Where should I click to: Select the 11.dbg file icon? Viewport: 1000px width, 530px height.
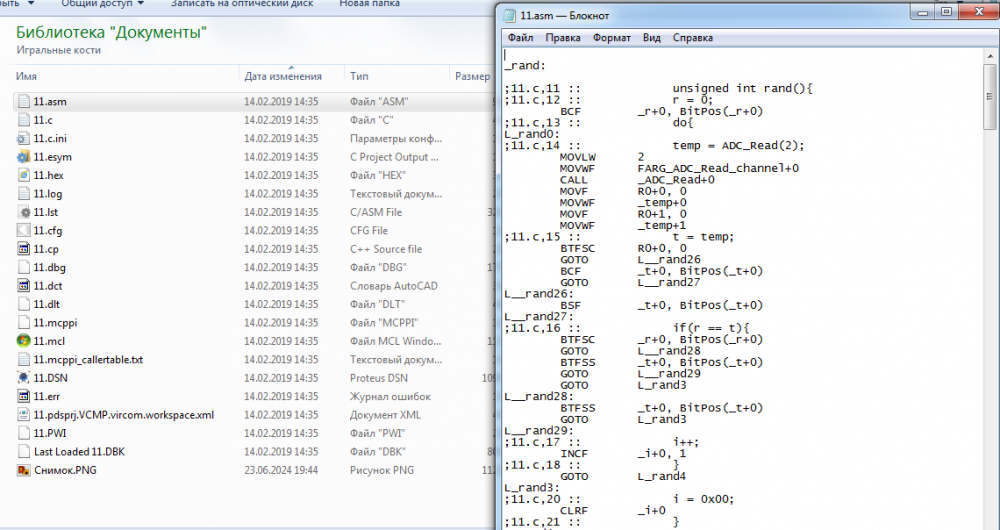tap(24, 268)
